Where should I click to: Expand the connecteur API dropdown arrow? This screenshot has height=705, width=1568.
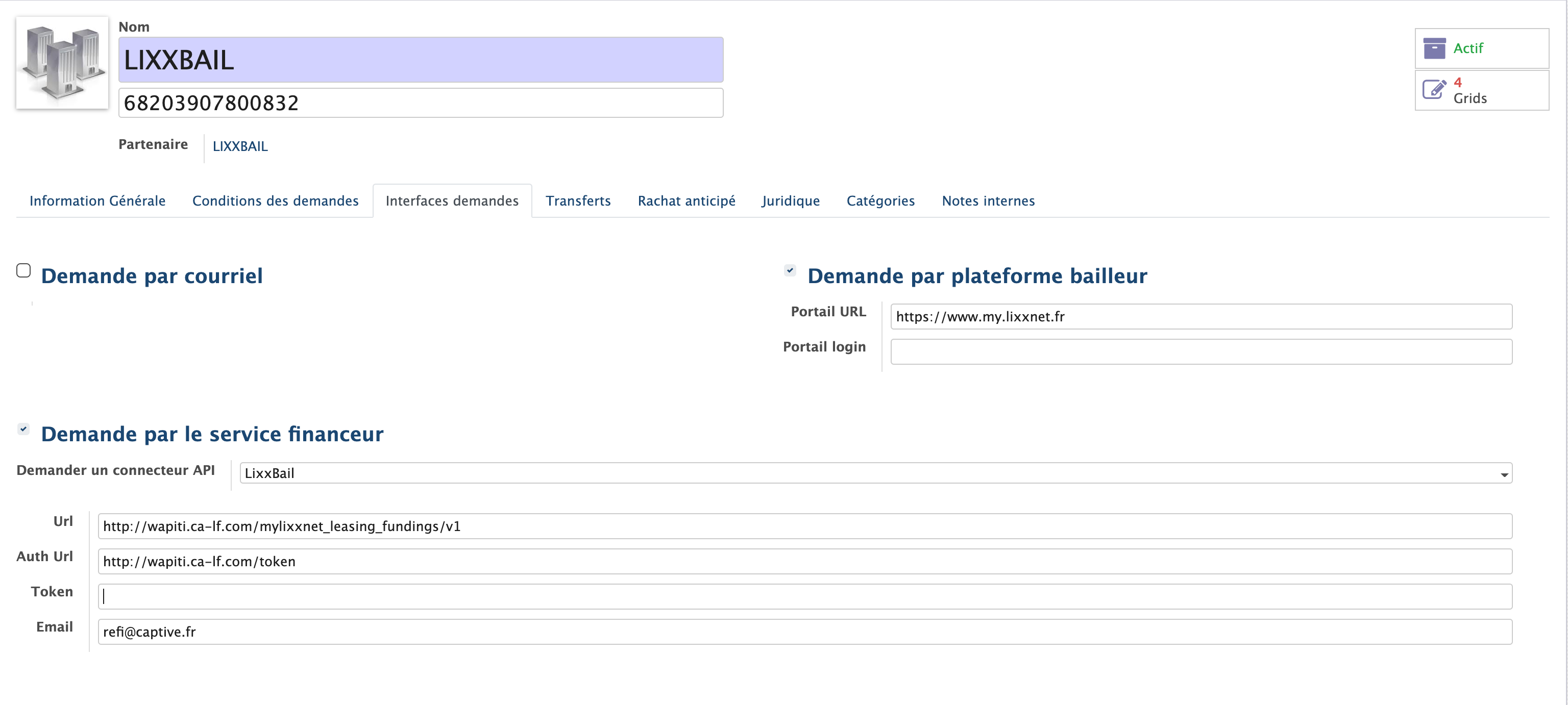1504,474
